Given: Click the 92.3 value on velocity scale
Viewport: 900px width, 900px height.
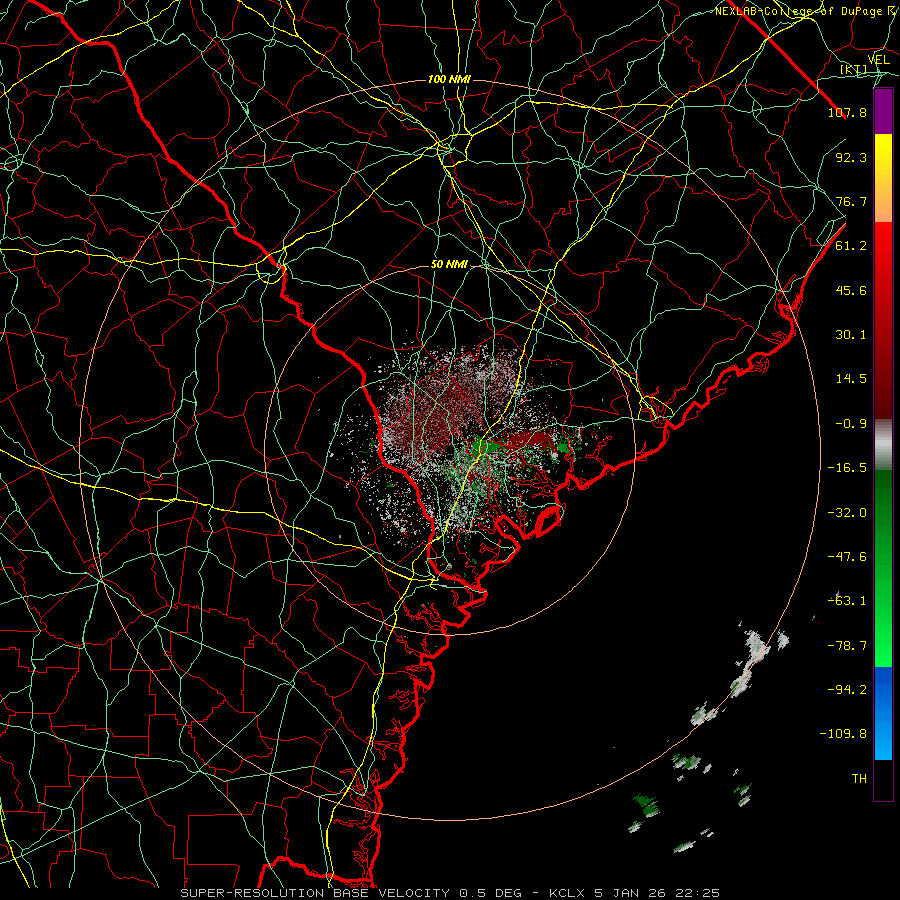Looking at the screenshot, I should click(851, 157).
